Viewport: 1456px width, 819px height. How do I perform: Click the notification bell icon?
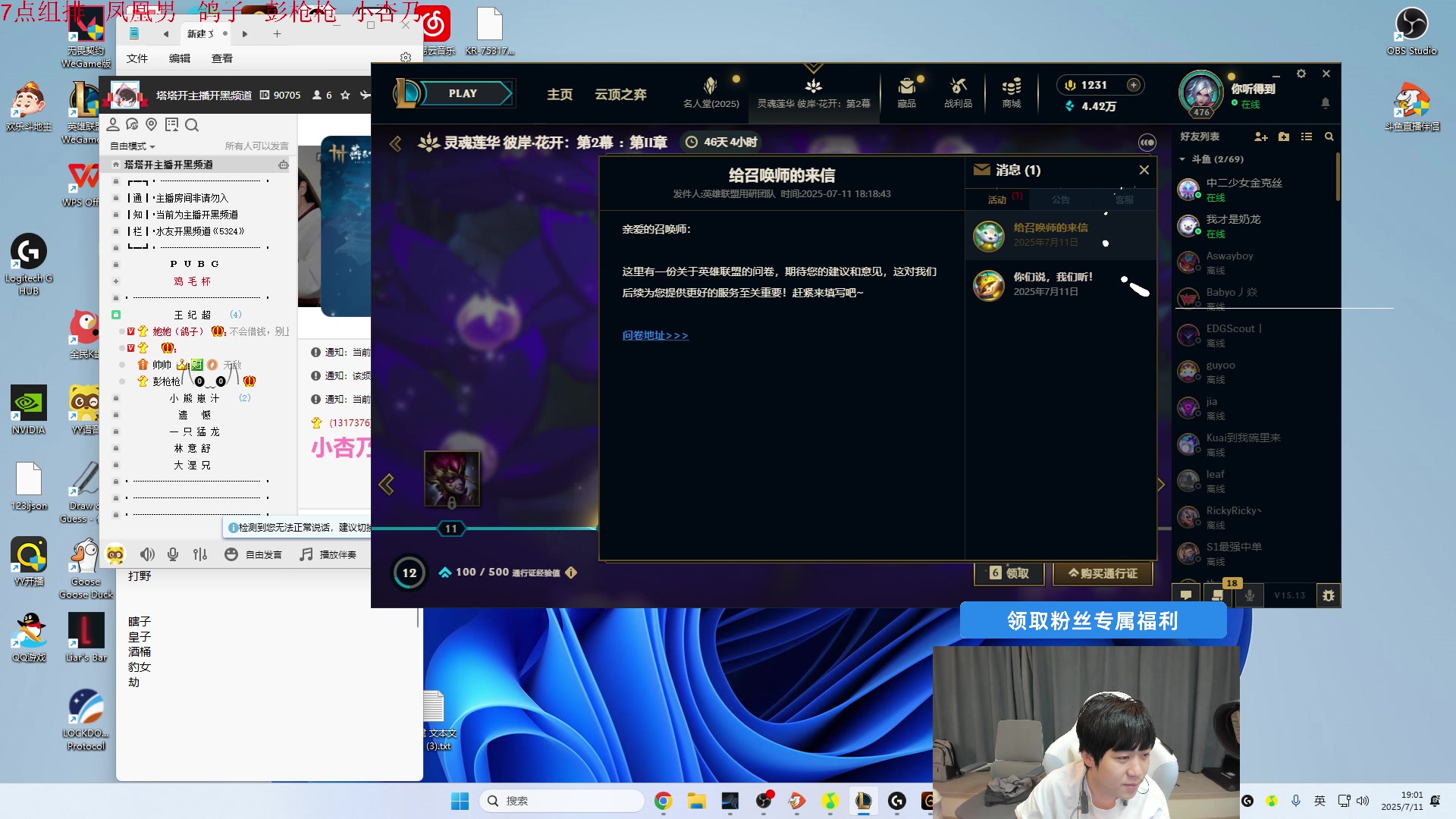pyautogui.click(x=1326, y=102)
